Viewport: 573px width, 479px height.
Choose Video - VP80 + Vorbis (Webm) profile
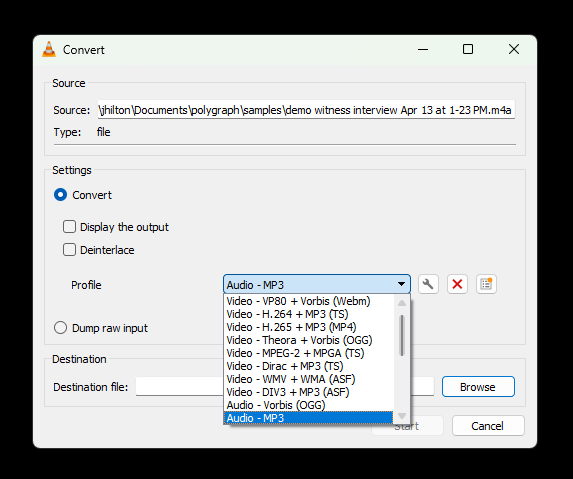[309, 301]
